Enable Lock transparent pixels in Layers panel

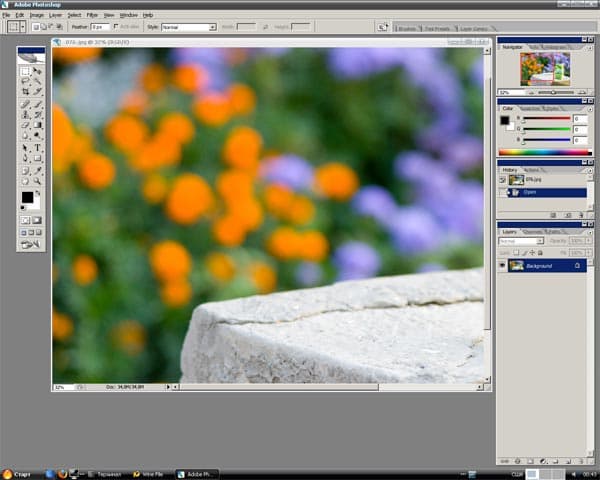point(516,253)
